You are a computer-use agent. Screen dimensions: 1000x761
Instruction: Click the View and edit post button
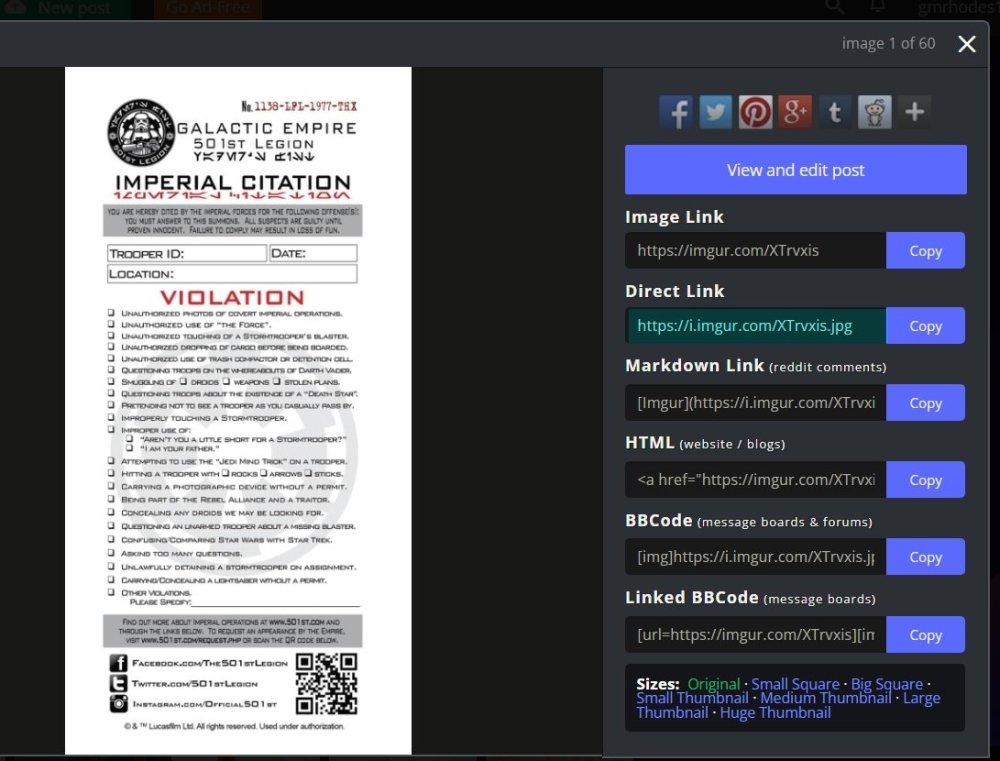[x=795, y=170]
